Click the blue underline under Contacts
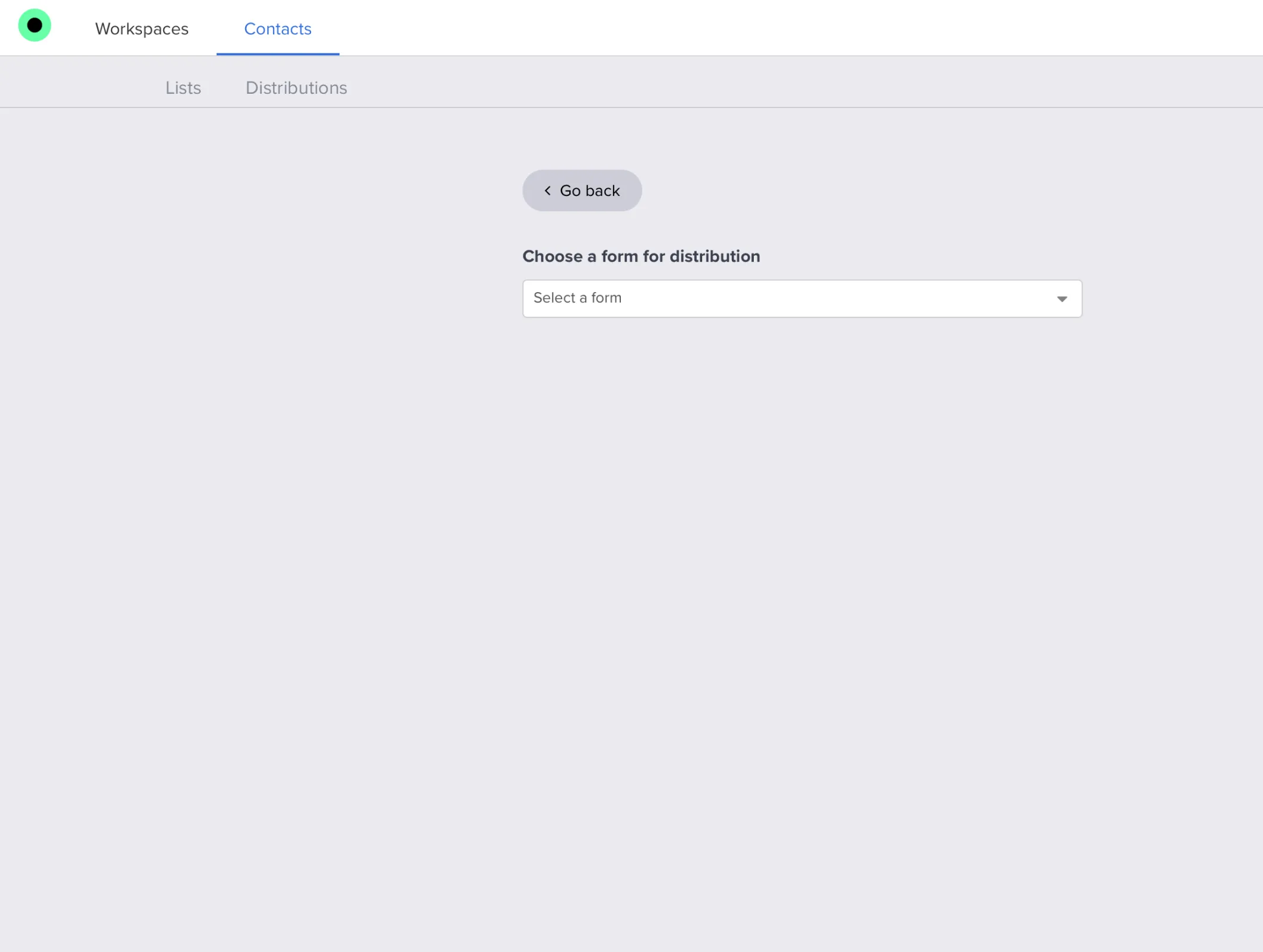1263x952 pixels. click(277, 54)
